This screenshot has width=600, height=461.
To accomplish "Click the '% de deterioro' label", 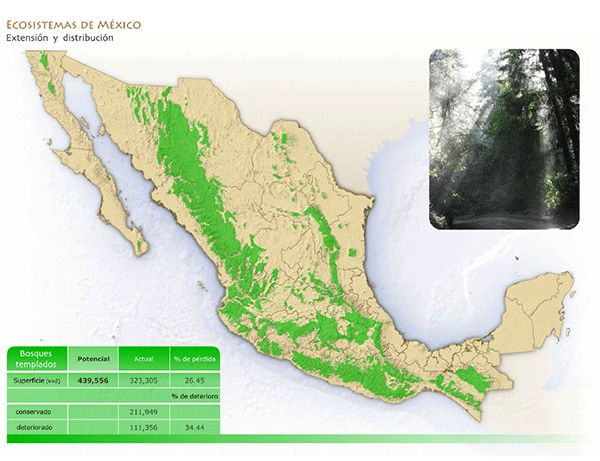I will [195, 396].
